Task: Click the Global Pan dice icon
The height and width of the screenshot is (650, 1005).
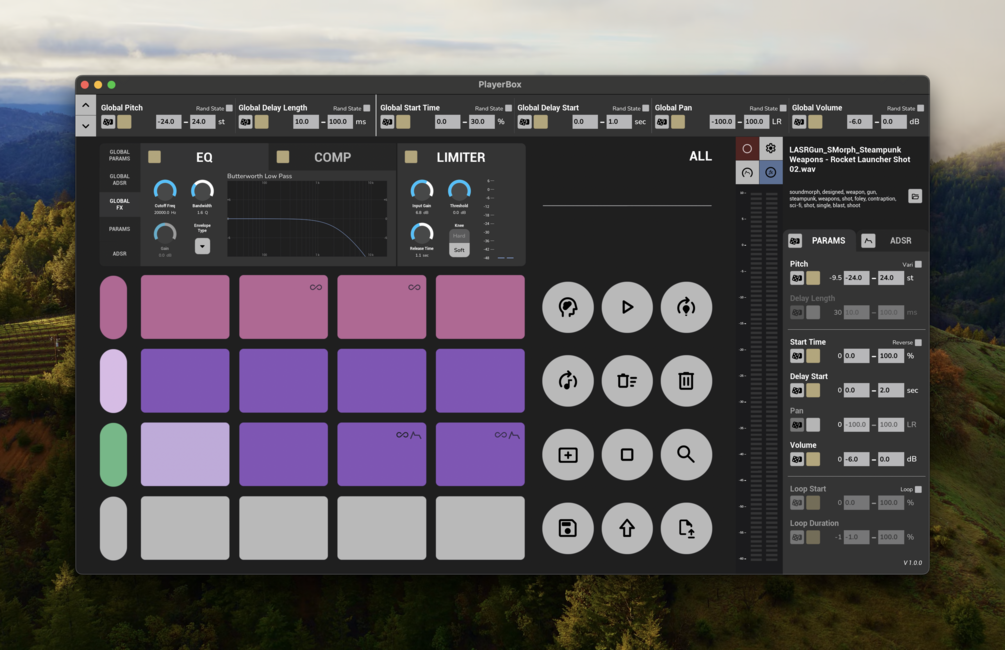Action: coord(662,122)
